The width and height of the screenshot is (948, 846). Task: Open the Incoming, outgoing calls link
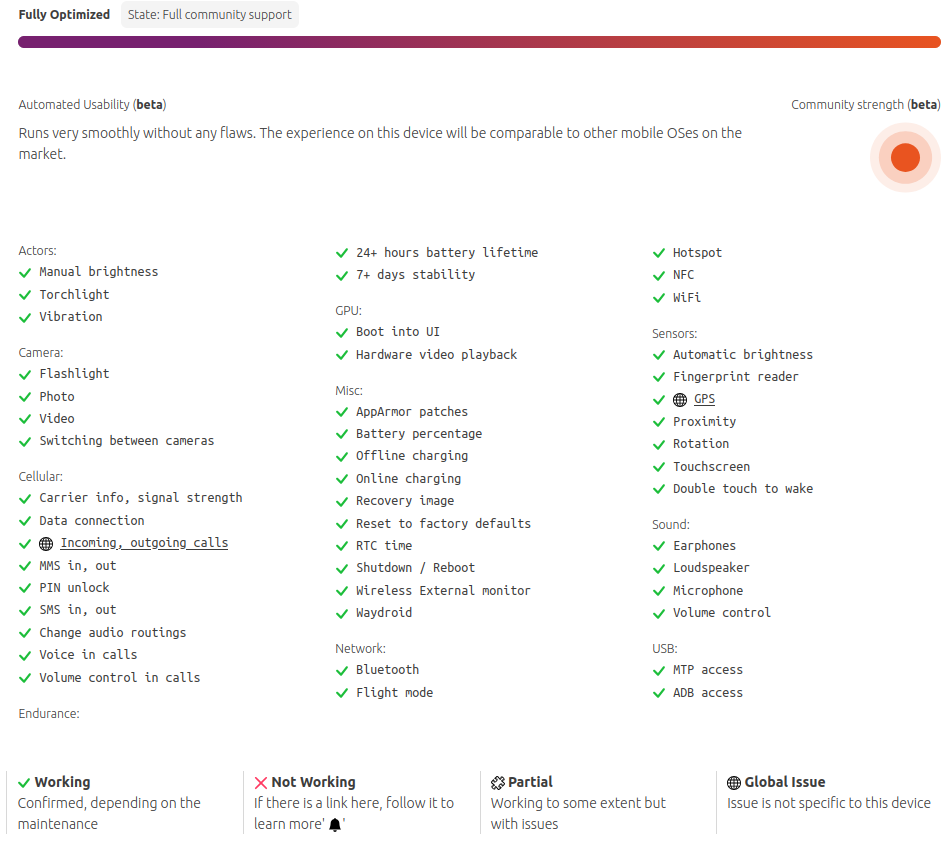(144, 543)
